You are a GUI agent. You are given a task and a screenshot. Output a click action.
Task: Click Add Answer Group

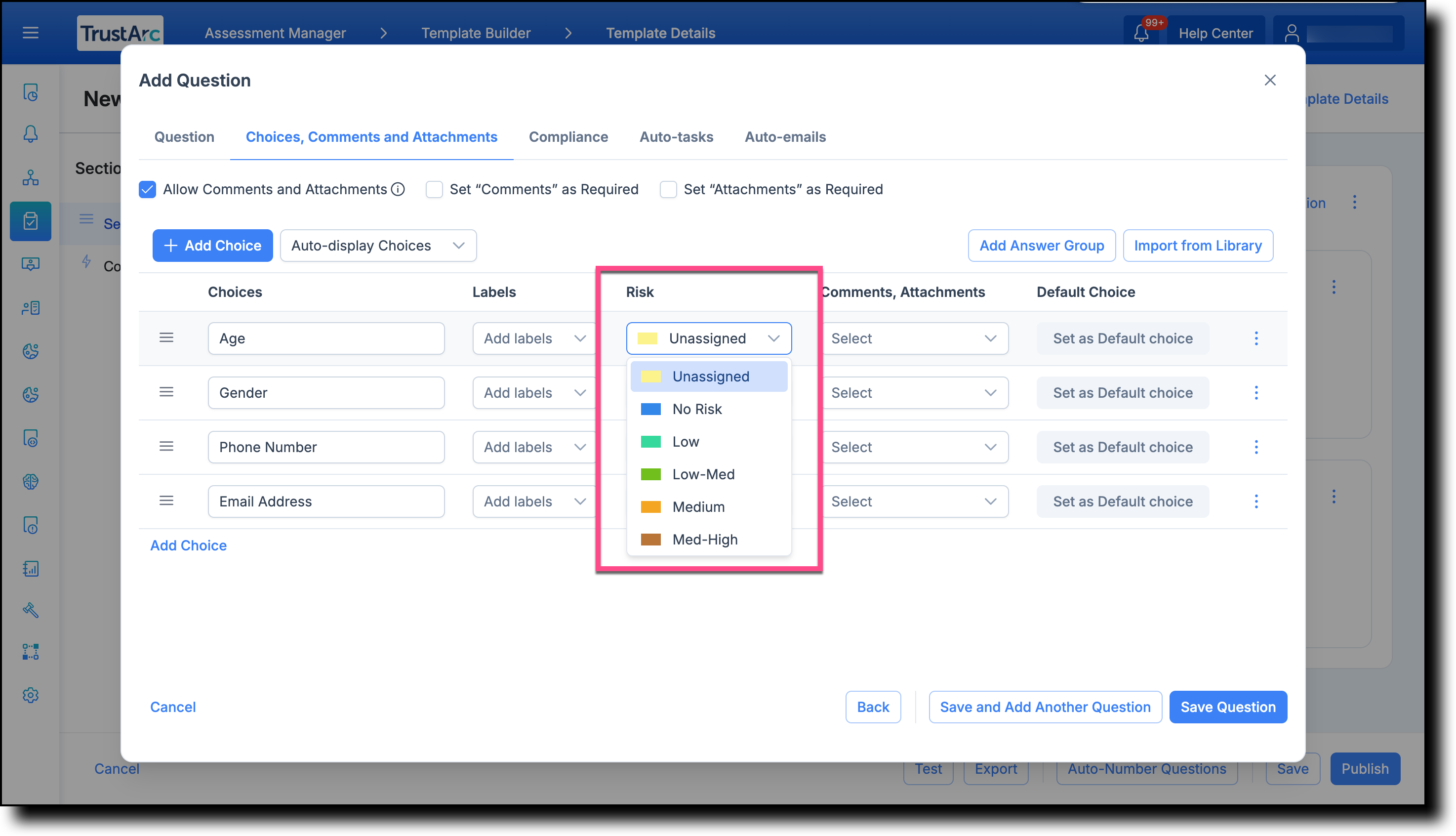[1042, 246]
